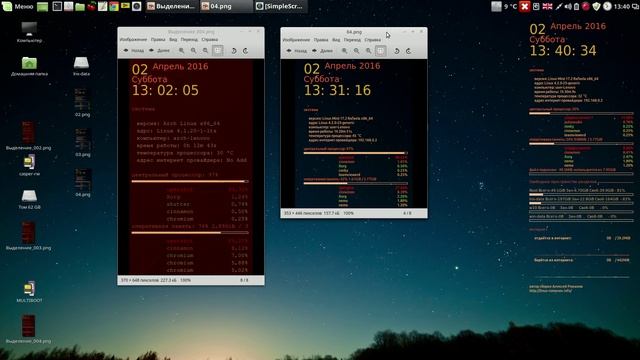Image resolution: width=640 pixels, height=360 pixels.
Task: Switch to 04.png taskbar window
Action: [x=226, y=6]
